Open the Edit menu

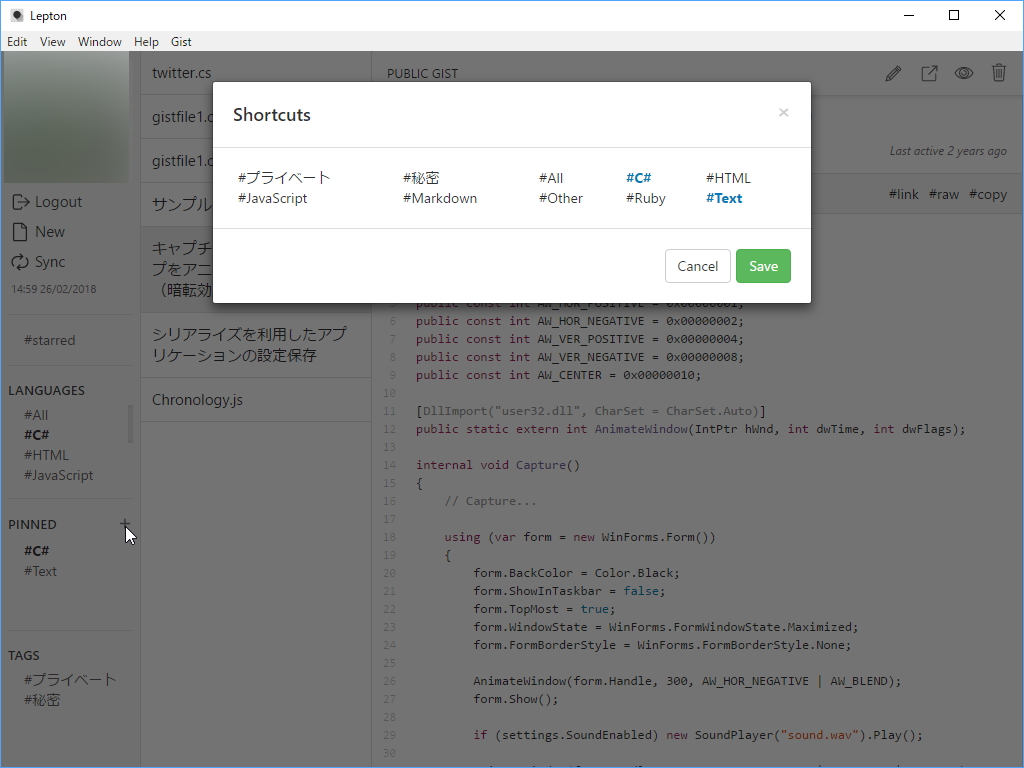click(17, 42)
